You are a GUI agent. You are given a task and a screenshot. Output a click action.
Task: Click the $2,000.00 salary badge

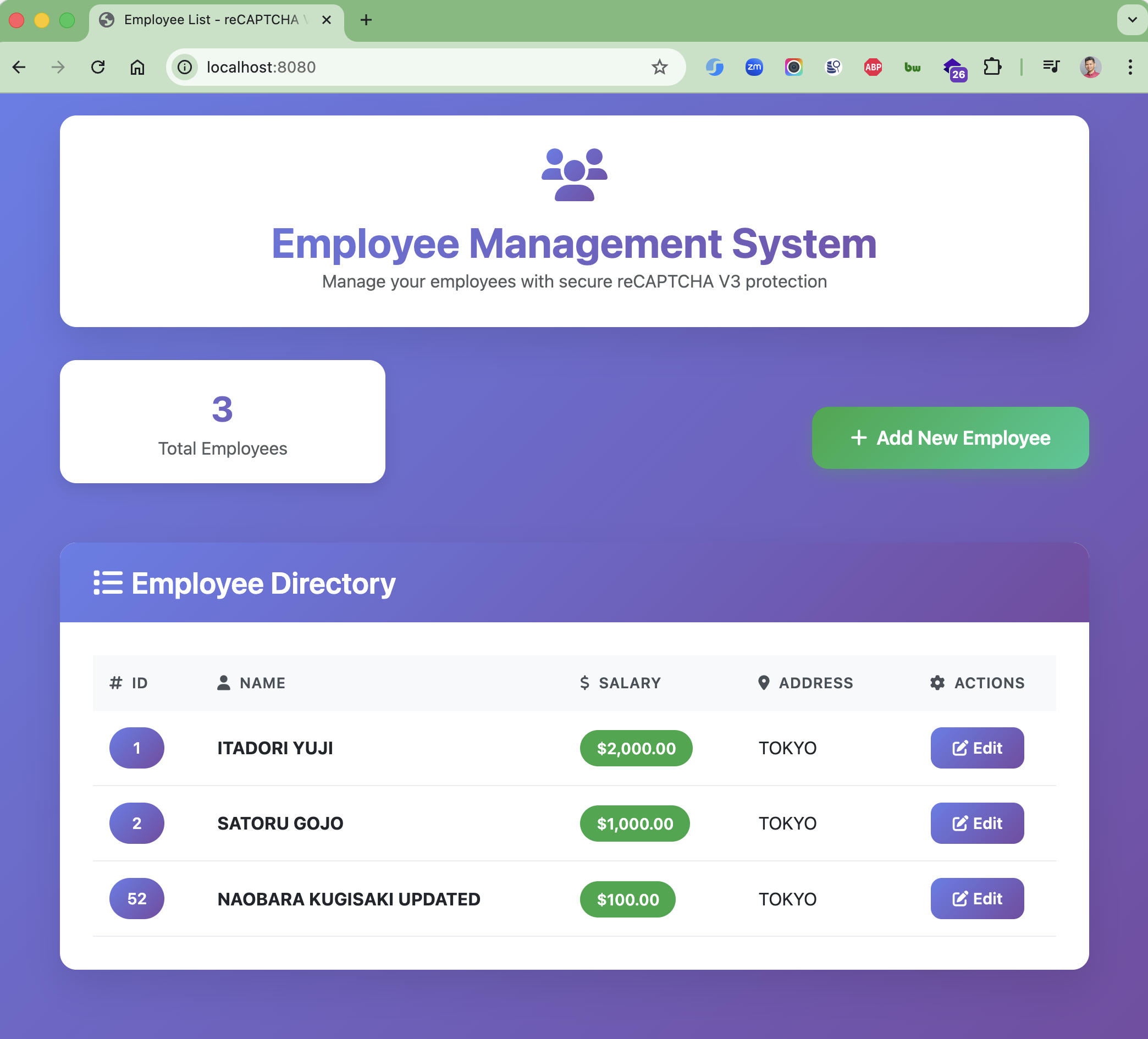[636, 748]
